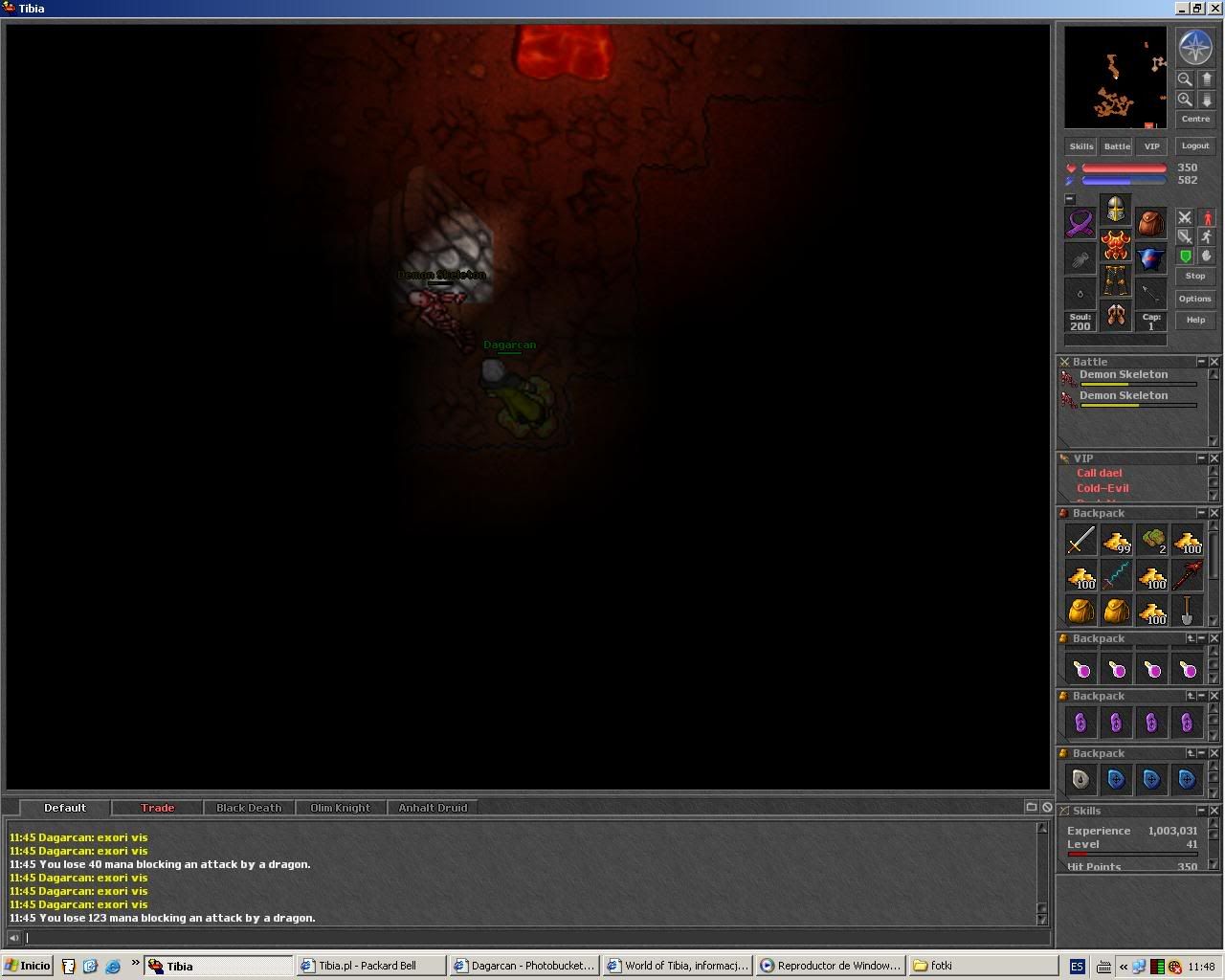Select the purple amulet in the necklace slot

tap(1080, 224)
